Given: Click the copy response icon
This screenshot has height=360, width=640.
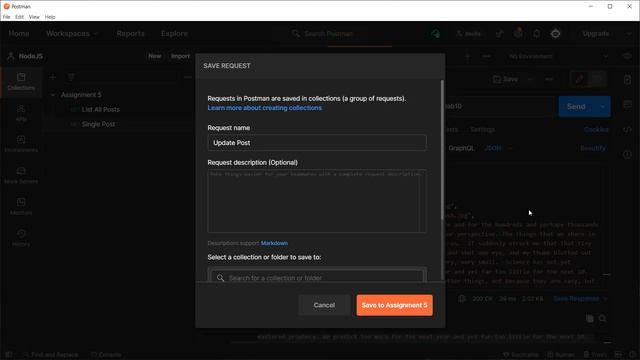Looking at the screenshot, I should (x=589, y=318).
